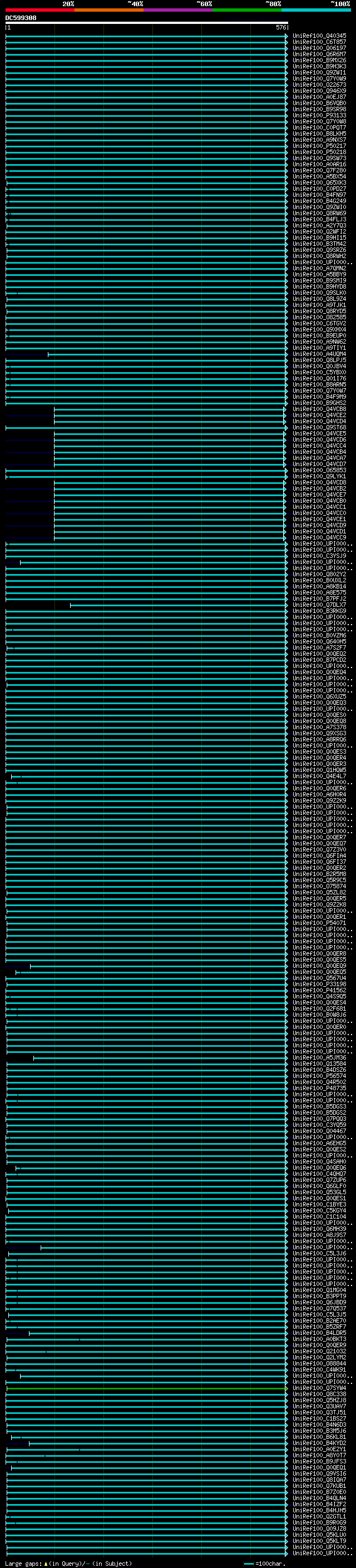Select hit label UniRef100_Q4VCB8
This screenshot has width=356, height=1568.
point(319,409)
